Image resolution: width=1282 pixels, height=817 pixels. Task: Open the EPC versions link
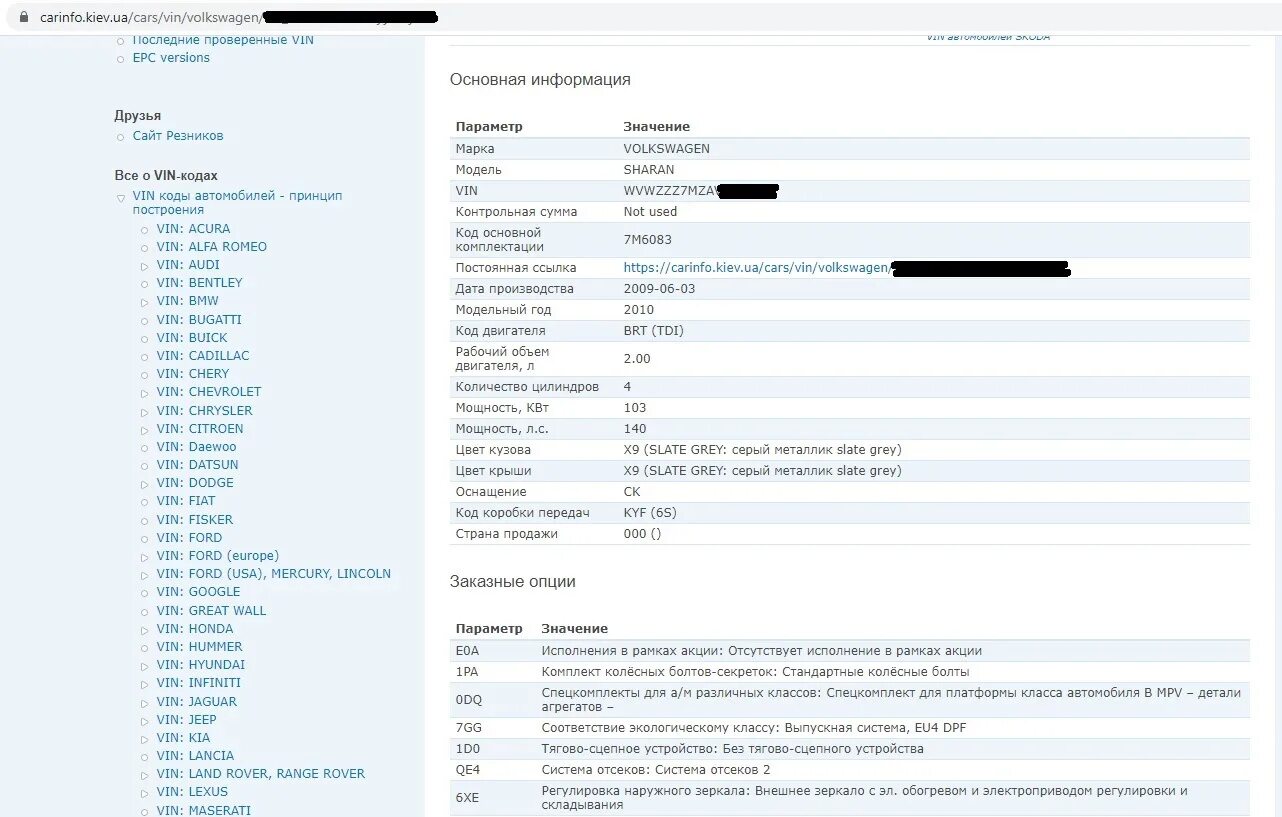click(x=171, y=58)
